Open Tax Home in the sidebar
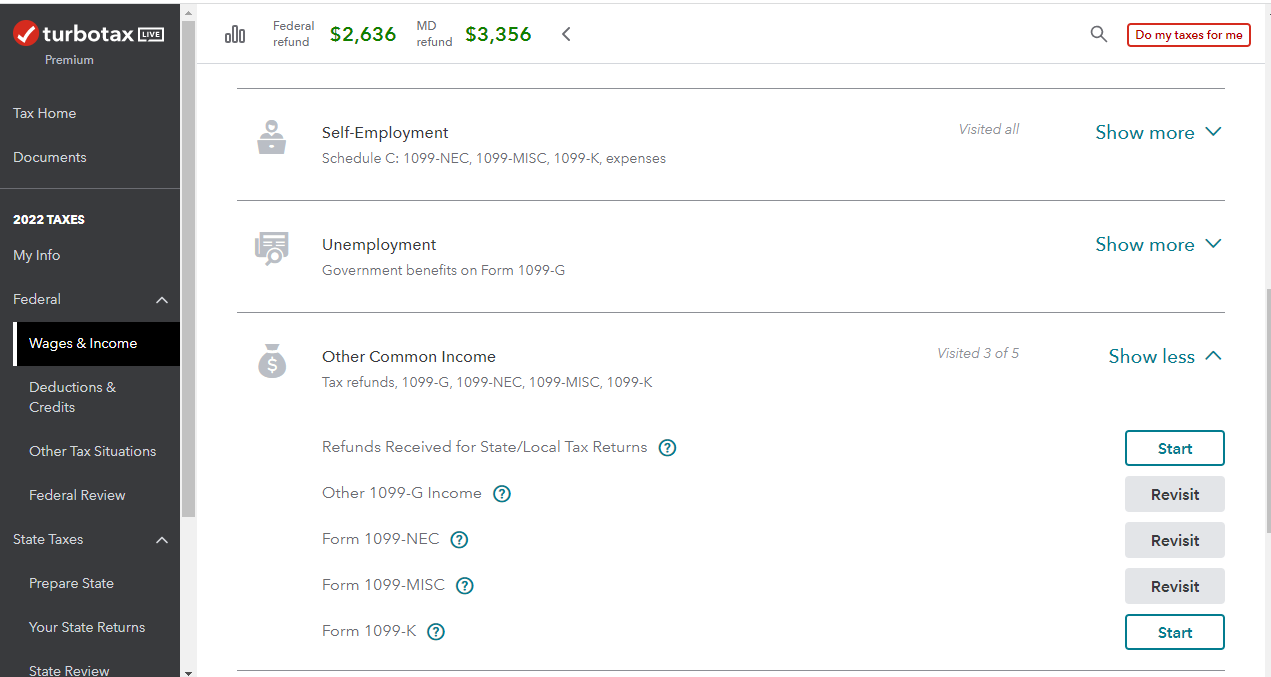The image size is (1271, 677). coord(44,113)
